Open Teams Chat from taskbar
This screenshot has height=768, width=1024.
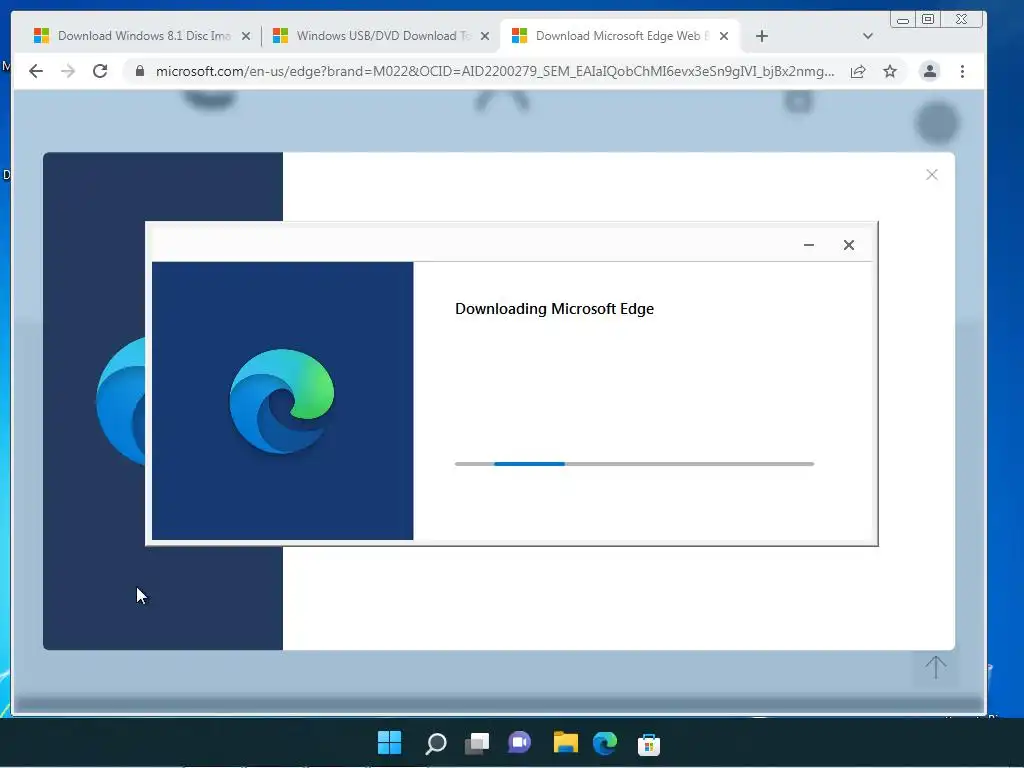click(x=520, y=743)
